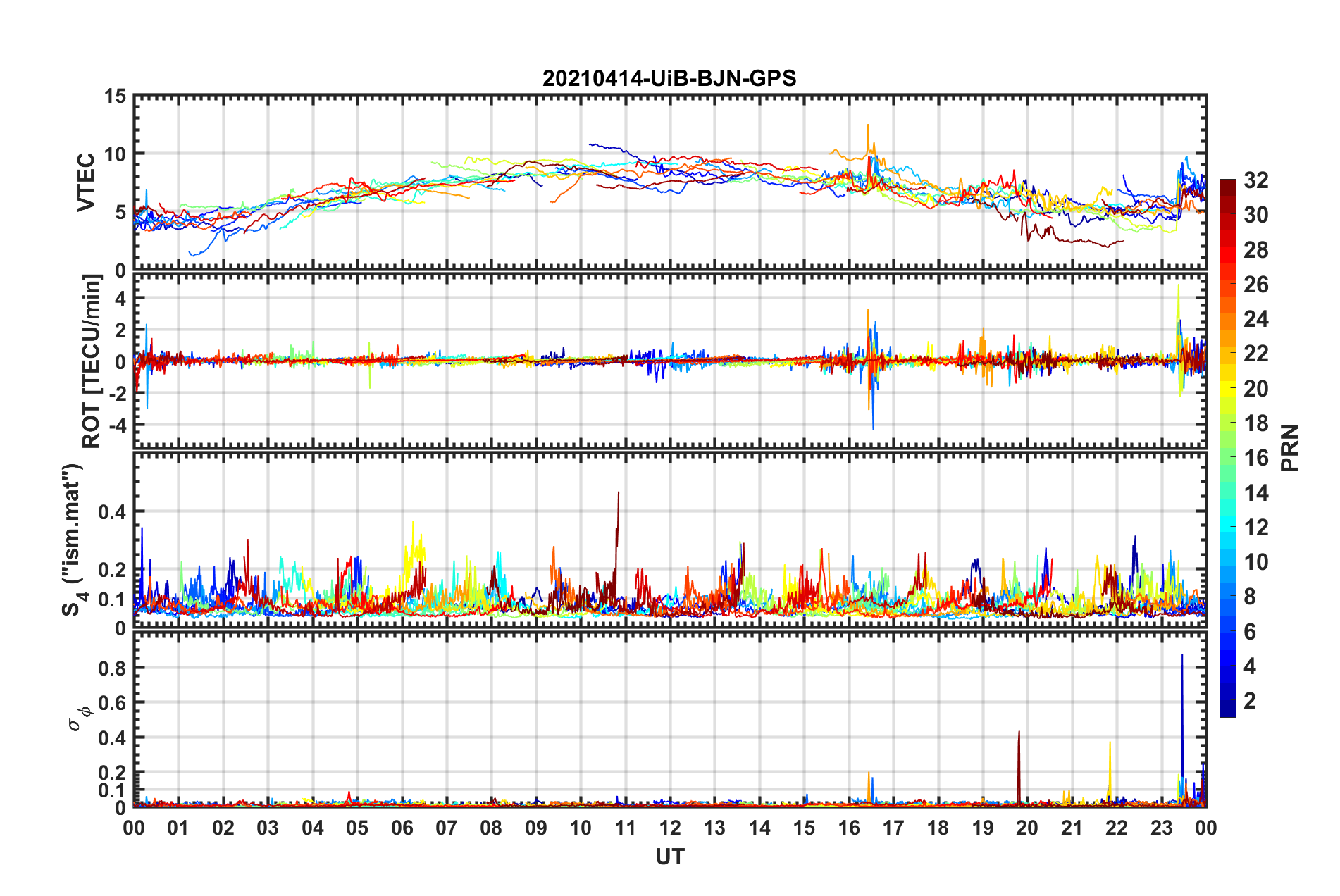Click the plot title 20210414-UiB-BJN-GPS

[x=669, y=78]
